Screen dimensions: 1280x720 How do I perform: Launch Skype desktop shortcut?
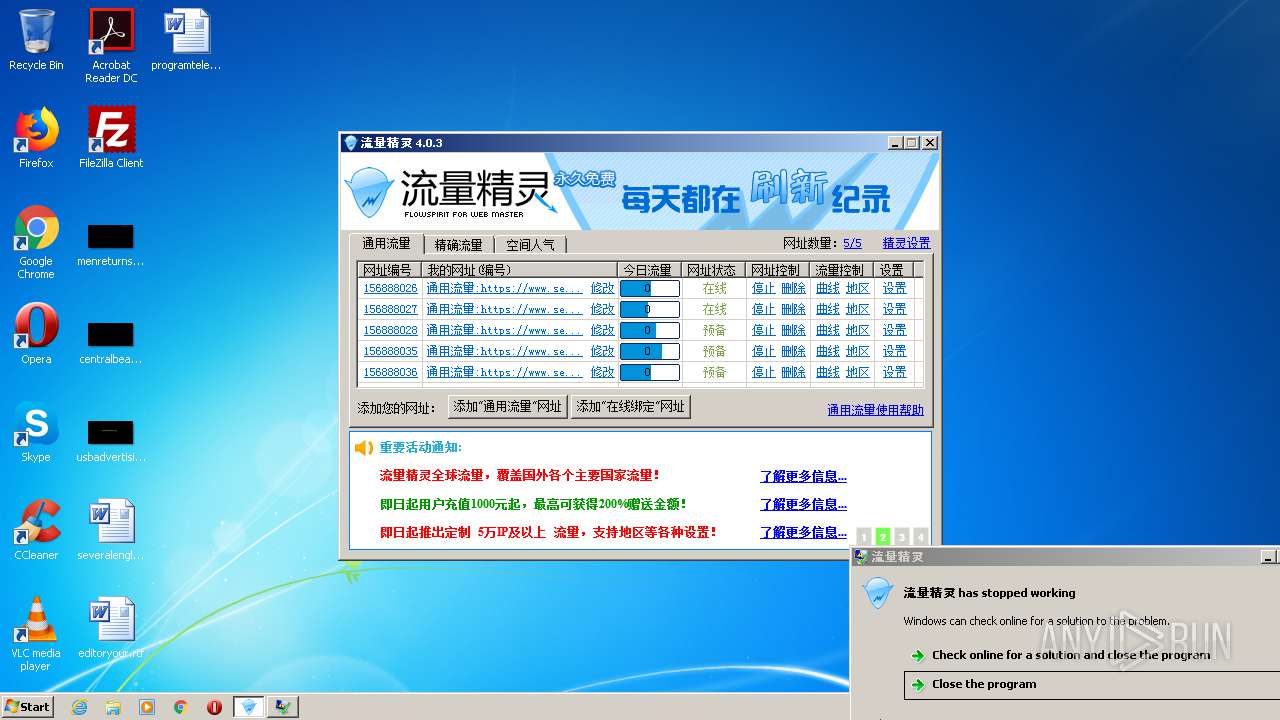[x=36, y=432]
